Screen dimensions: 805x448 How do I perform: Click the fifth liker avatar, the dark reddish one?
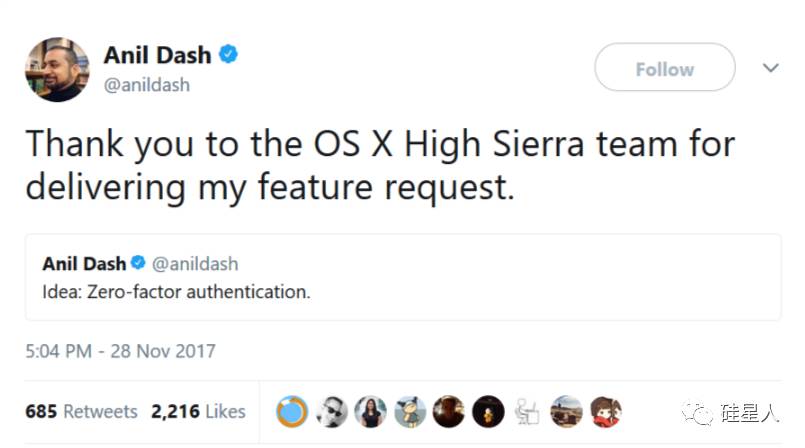coord(449,411)
